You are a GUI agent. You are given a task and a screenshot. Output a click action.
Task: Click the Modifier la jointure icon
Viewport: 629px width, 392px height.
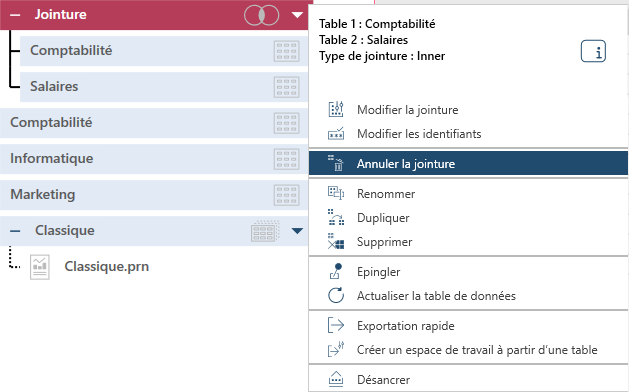tap(336, 109)
